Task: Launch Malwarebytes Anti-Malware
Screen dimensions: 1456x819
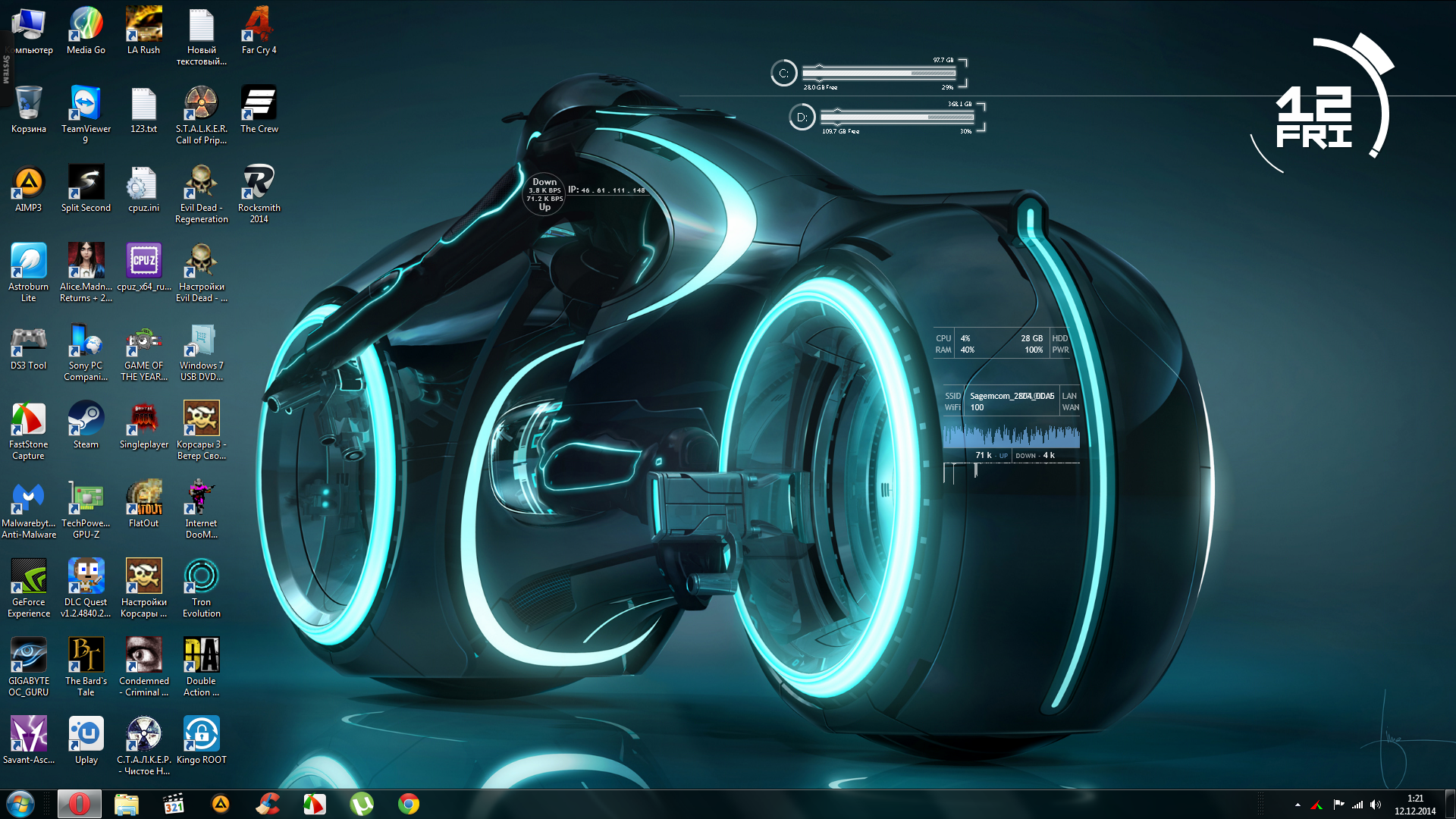Action: pyautogui.click(x=28, y=510)
